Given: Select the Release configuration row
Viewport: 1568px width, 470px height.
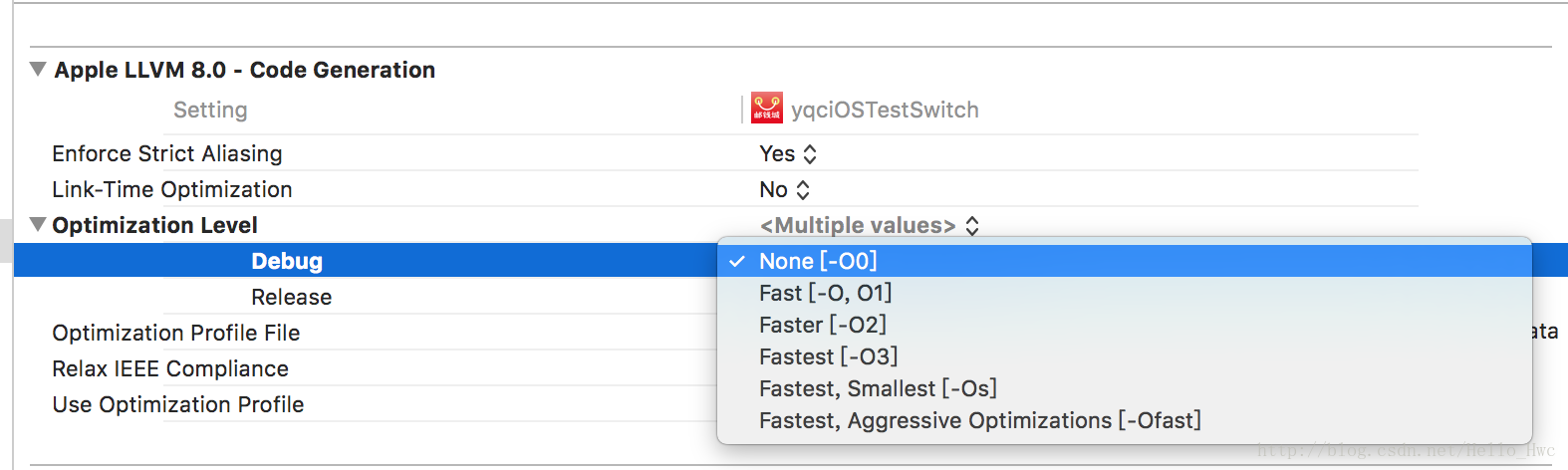Looking at the screenshot, I should (x=291, y=297).
